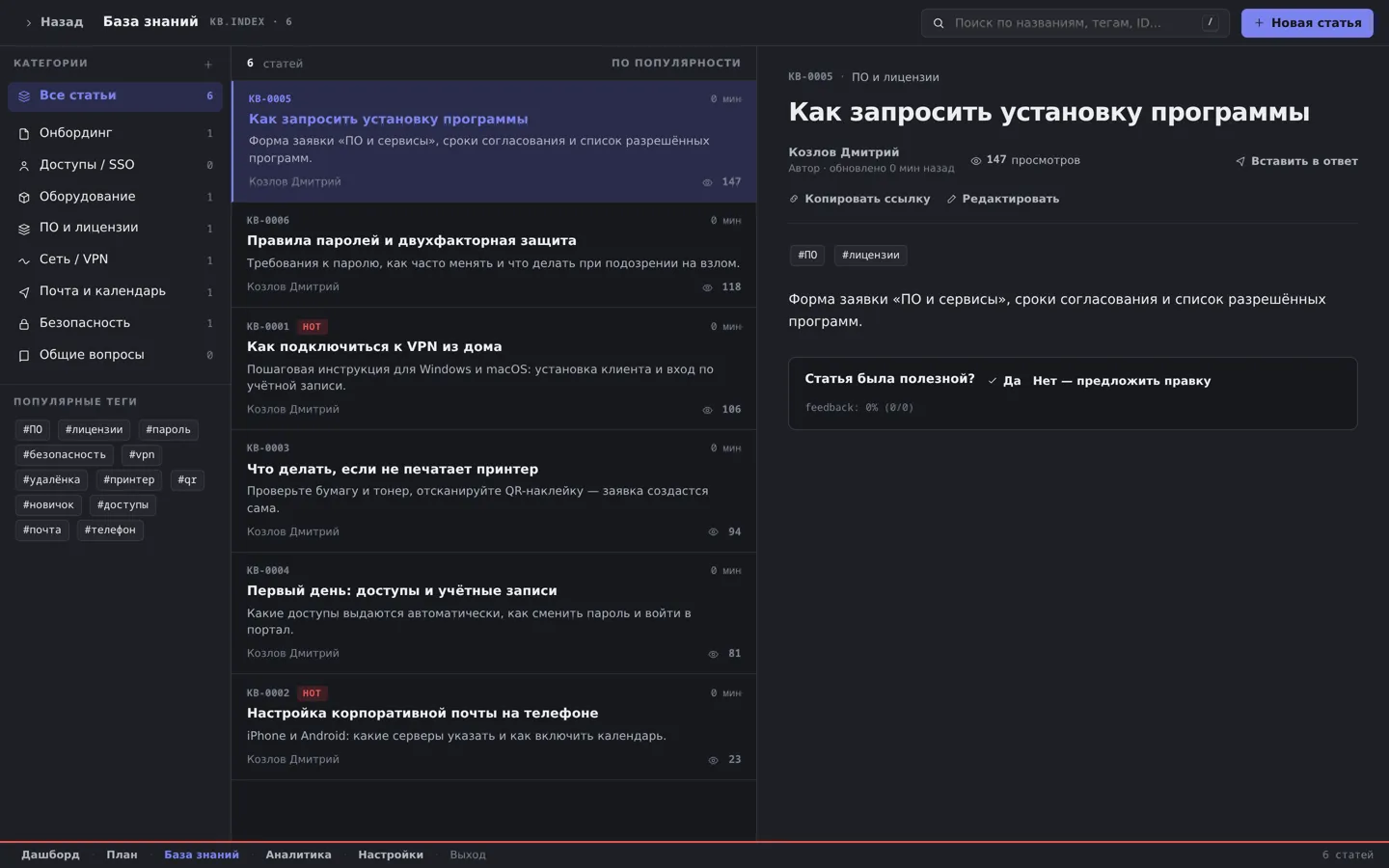This screenshot has height=868, width=1389.
Task: Click the Сеть / VPN wave icon
Action: click(24, 260)
